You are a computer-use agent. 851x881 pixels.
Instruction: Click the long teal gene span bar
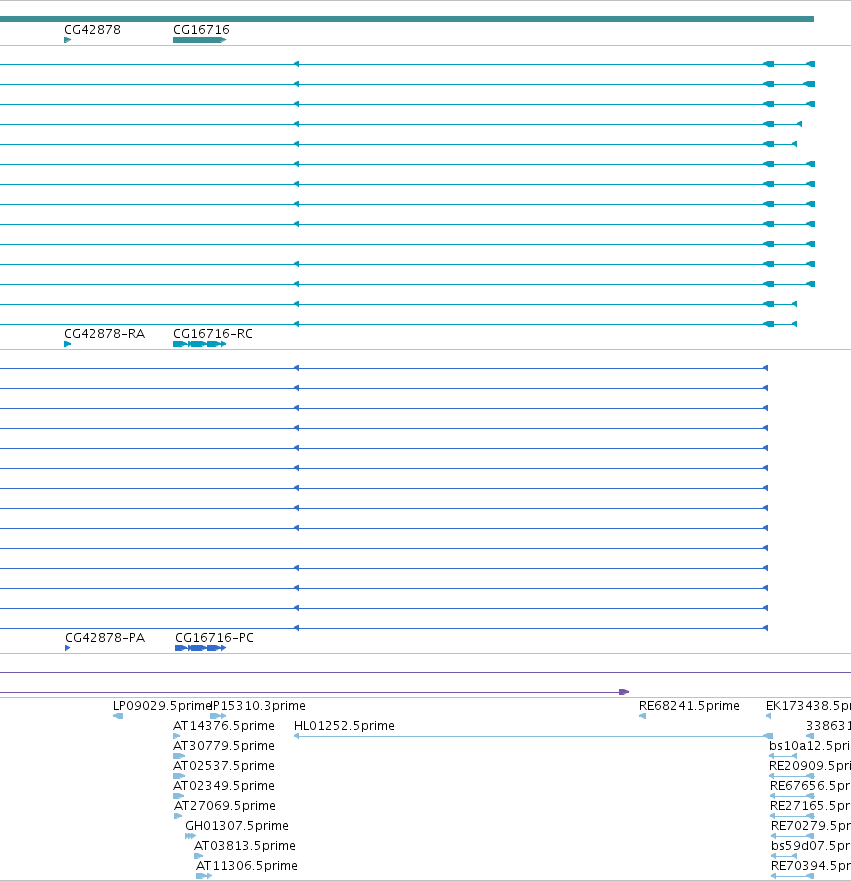407,19
